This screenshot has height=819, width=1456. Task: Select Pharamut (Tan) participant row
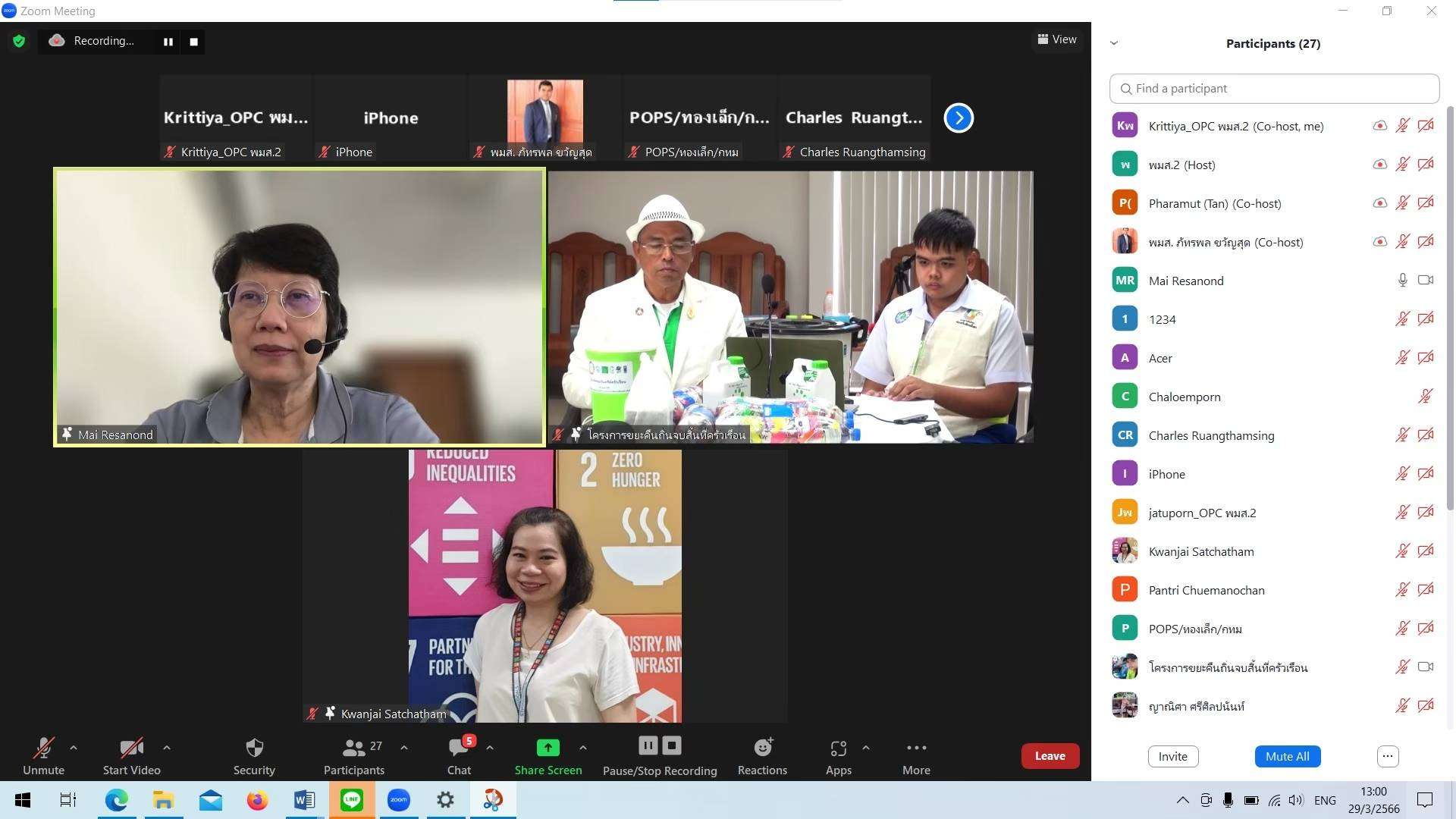(x=1274, y=203)
